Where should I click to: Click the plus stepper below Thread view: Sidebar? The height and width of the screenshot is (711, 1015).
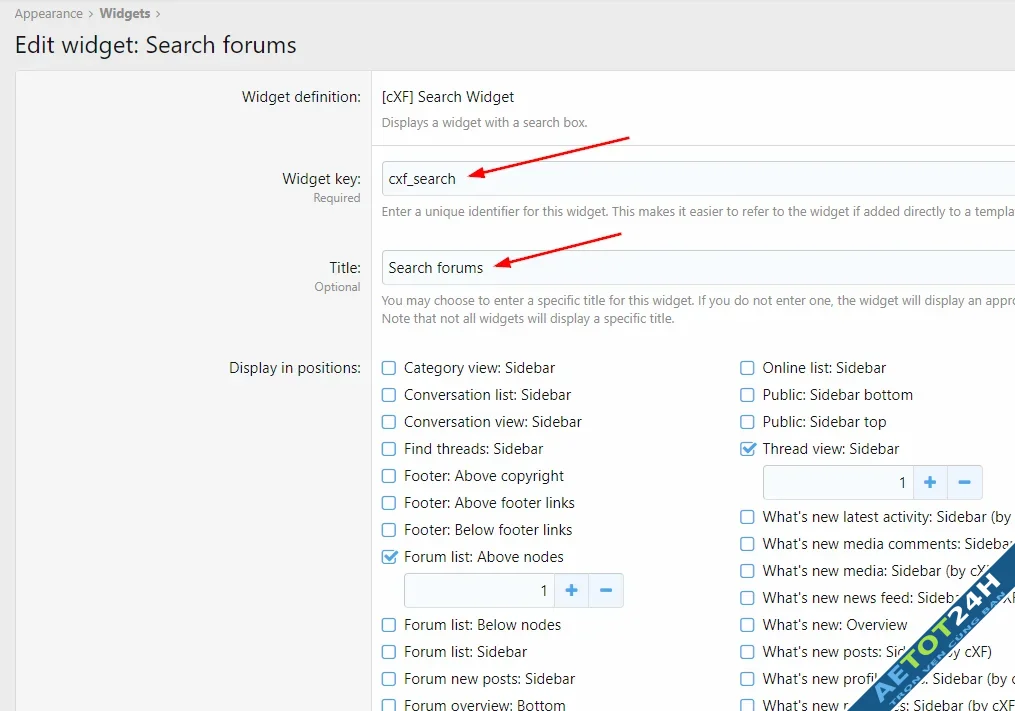[930, 482]
